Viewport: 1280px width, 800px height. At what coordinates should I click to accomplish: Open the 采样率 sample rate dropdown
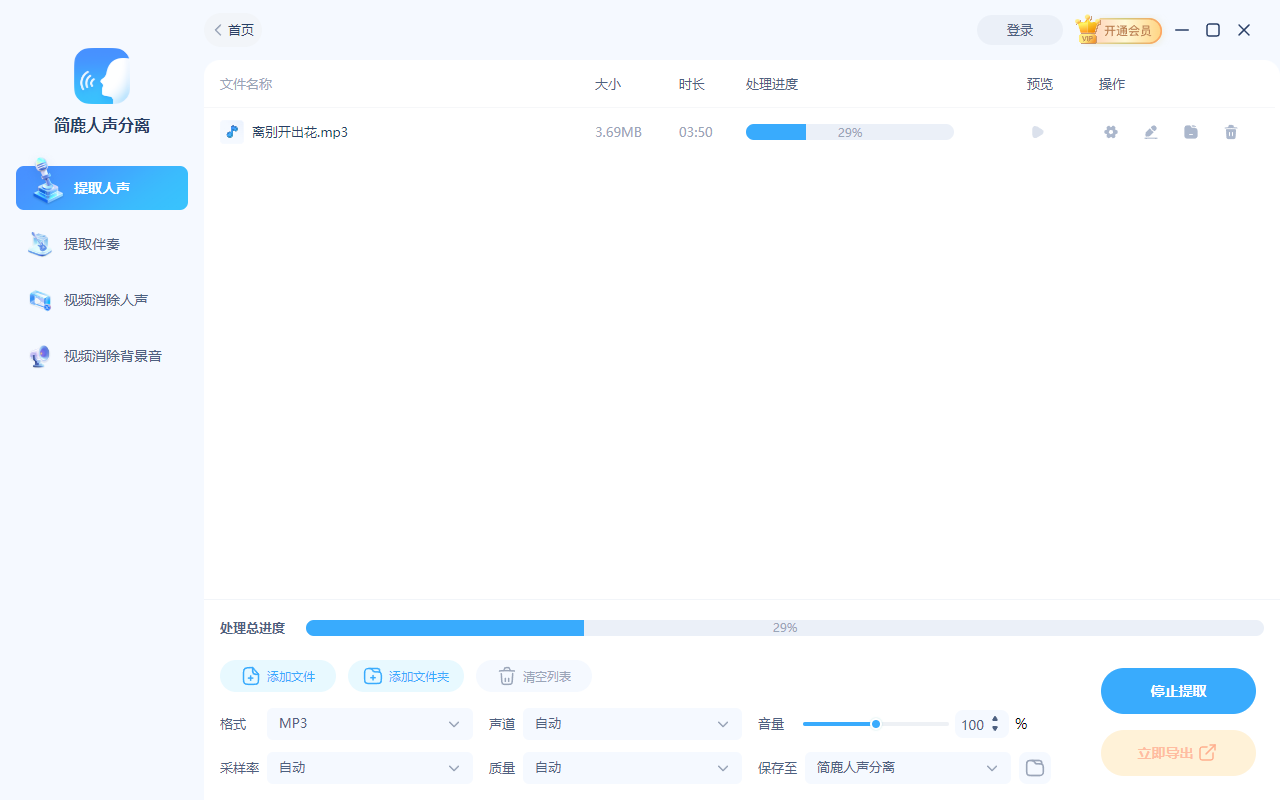(x=370, y=767)
